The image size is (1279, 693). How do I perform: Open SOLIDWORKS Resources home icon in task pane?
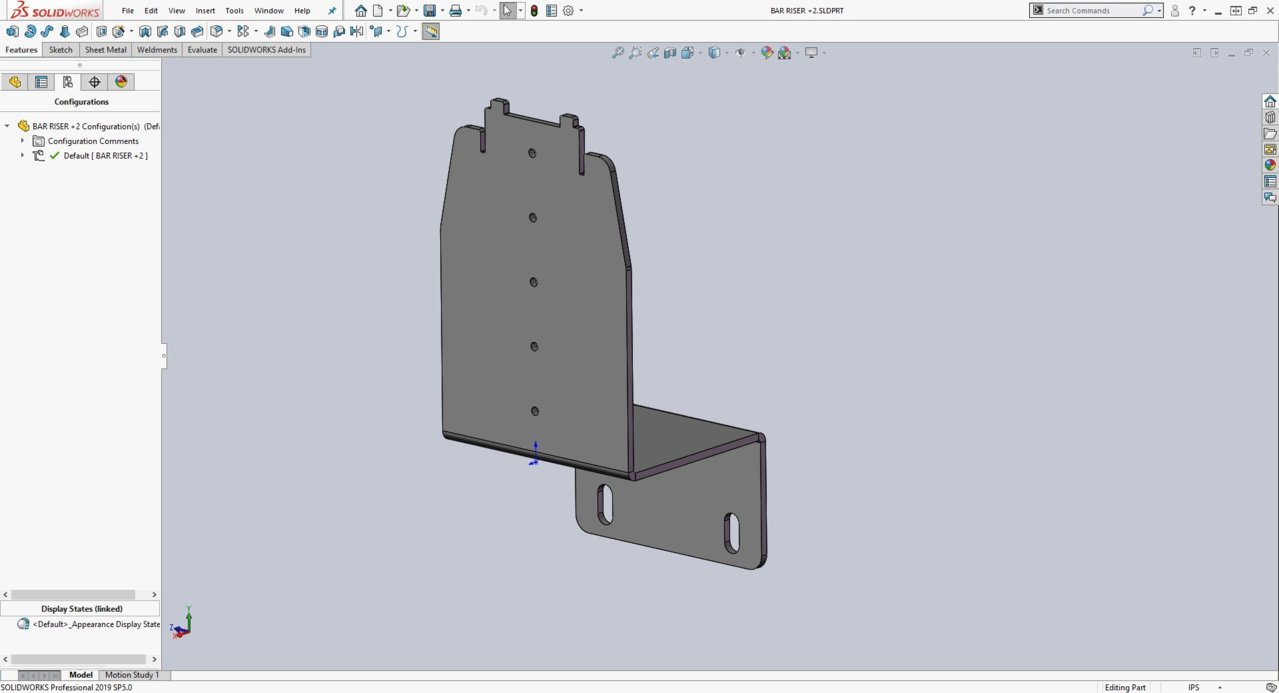click(x=1270, y=102)
